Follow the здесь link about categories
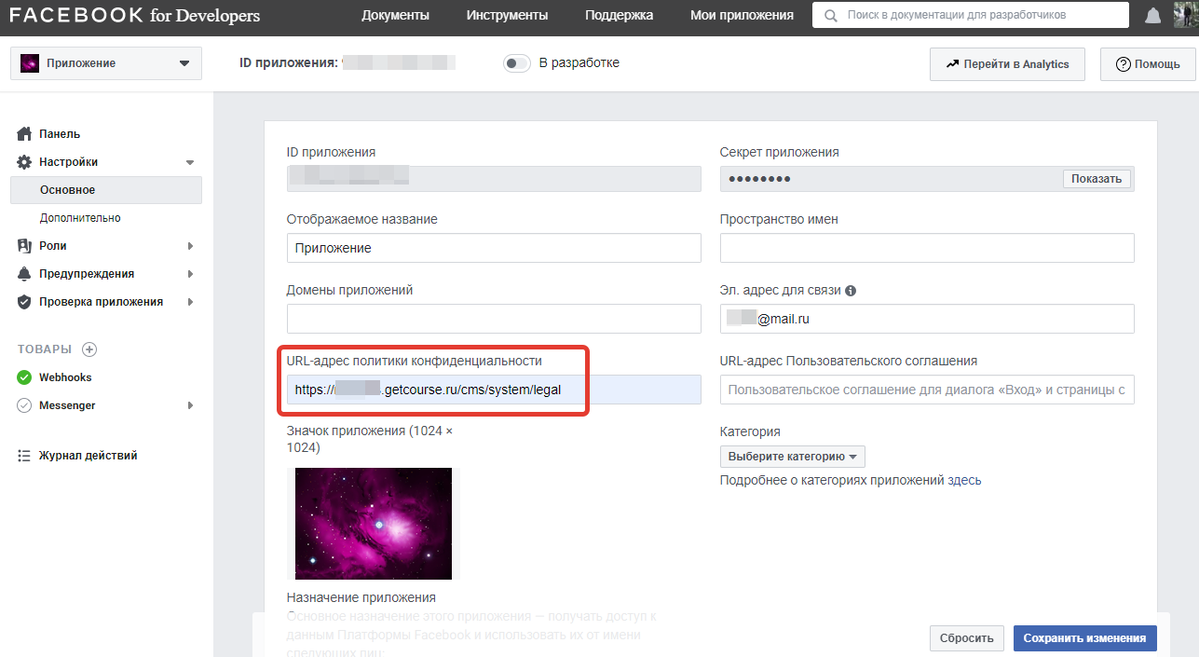Screen dimensions: 1199x657 click(x=964, y=480)
